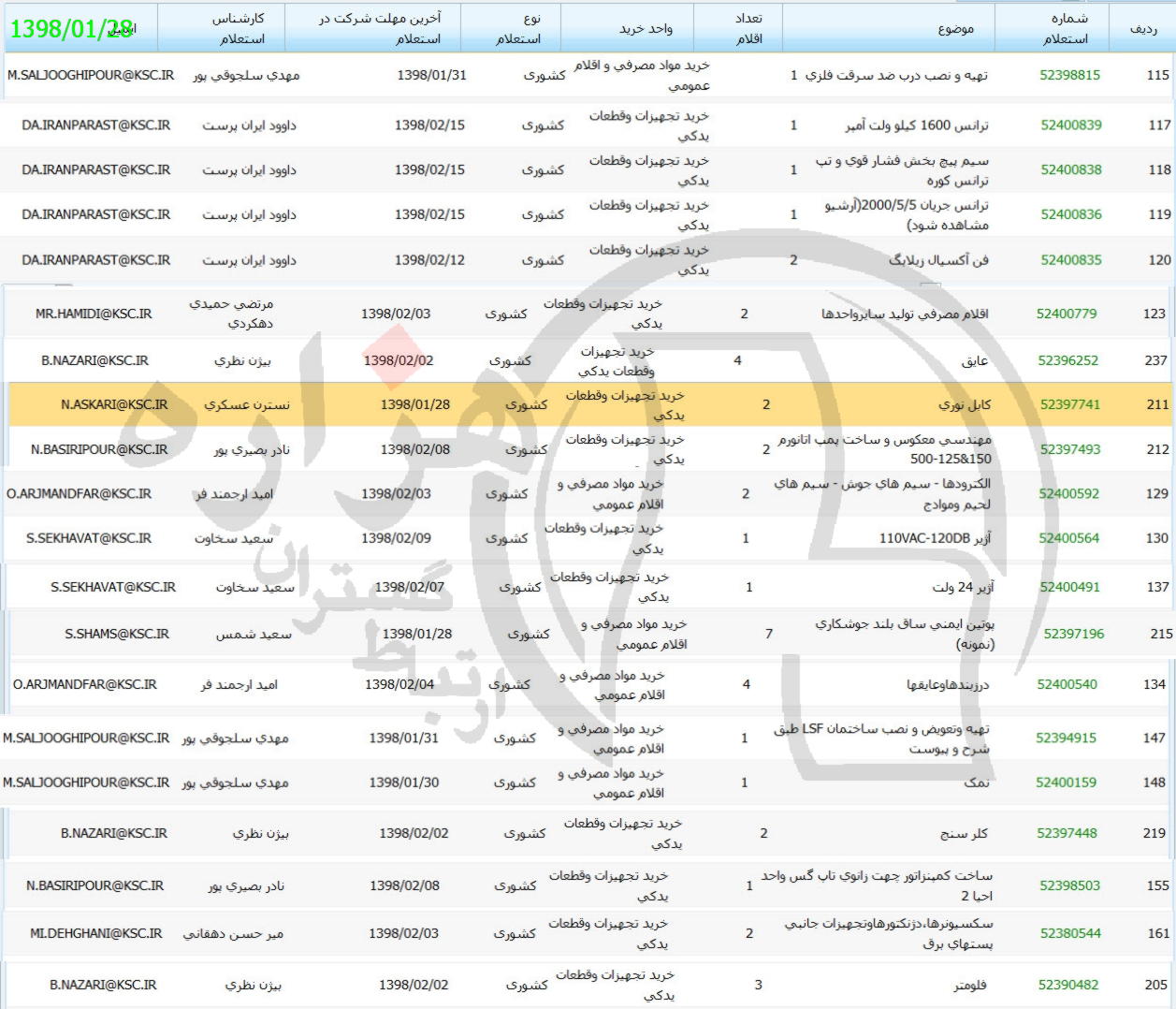This screenshot has width=1176, height=1009.
Task: Open inquiry link 52400779
Action: pyautogui.click(x=1067, y=314)
